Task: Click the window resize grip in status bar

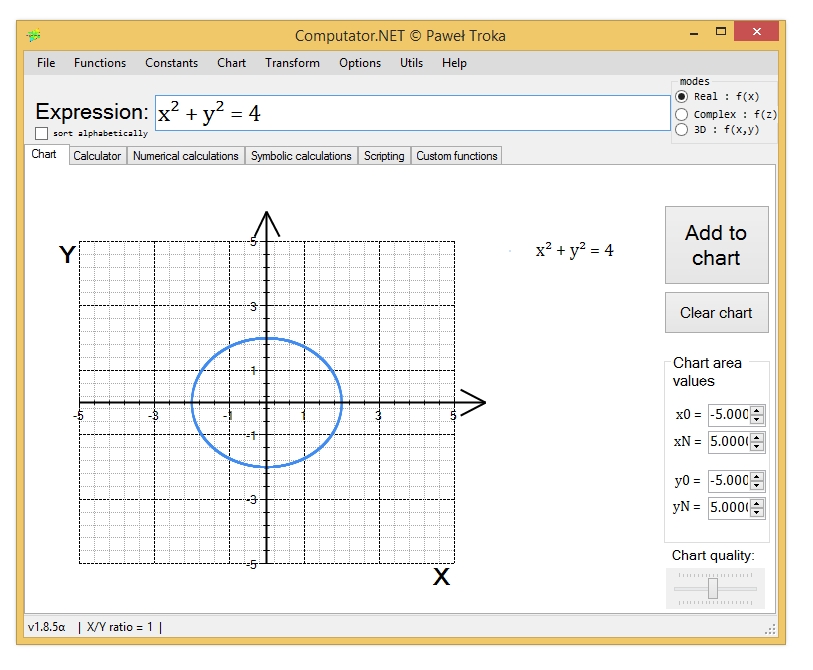Action: tap(770, 629)
